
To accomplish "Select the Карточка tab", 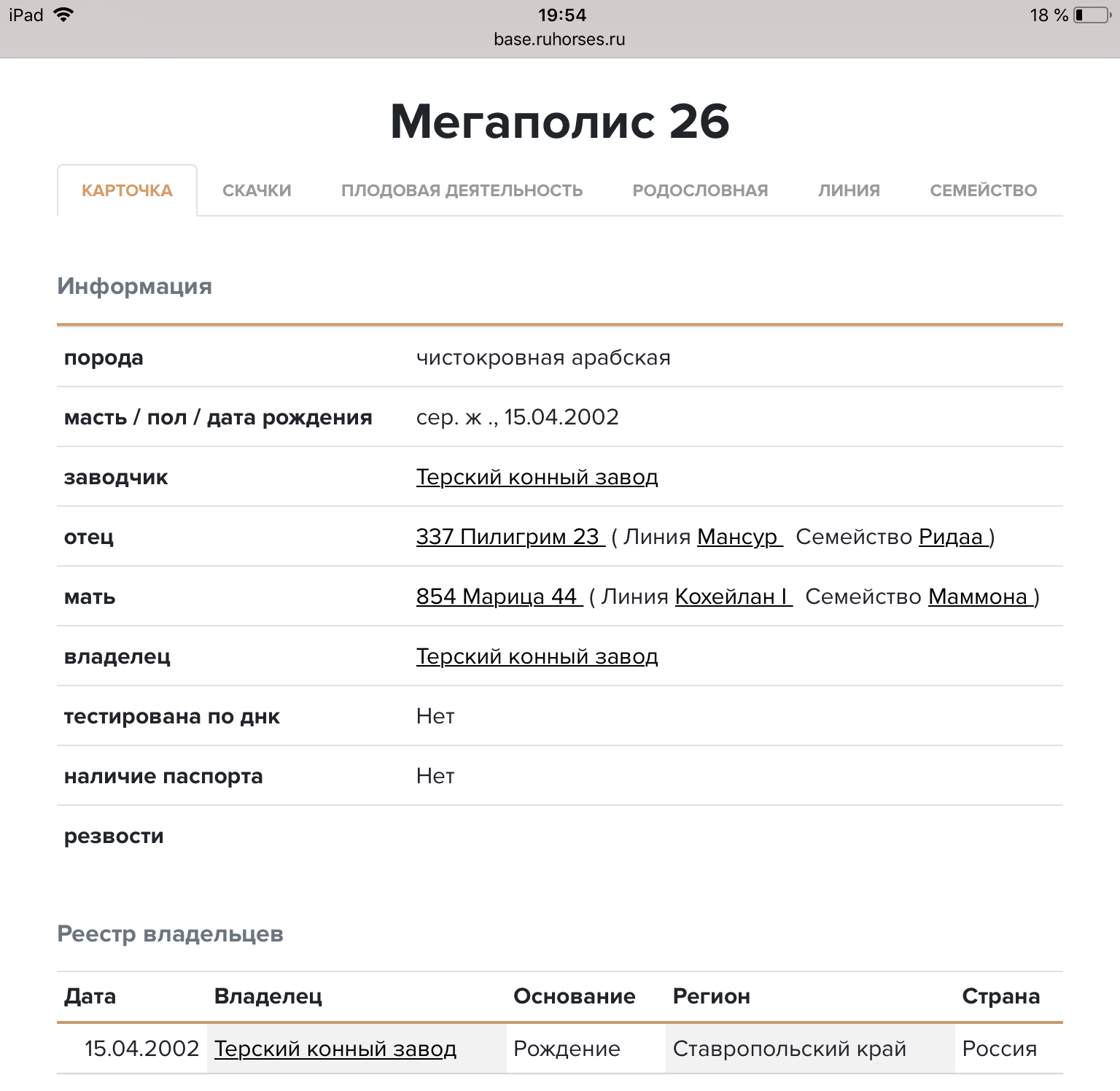I will click(127, 190).
